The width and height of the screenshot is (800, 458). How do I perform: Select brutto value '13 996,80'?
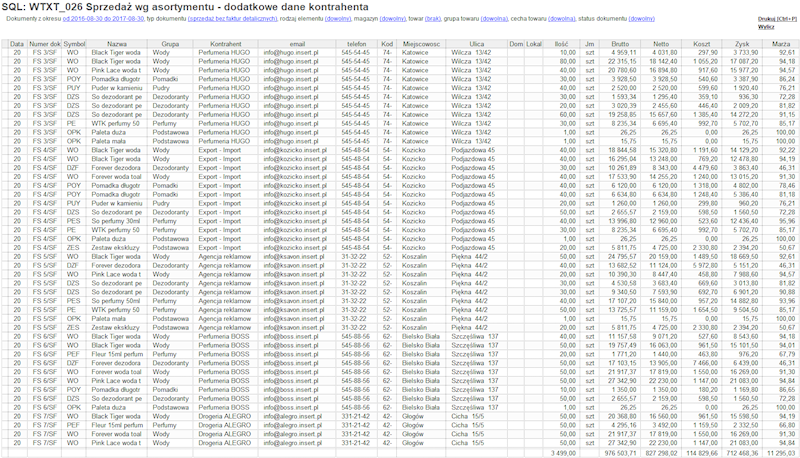622,221
